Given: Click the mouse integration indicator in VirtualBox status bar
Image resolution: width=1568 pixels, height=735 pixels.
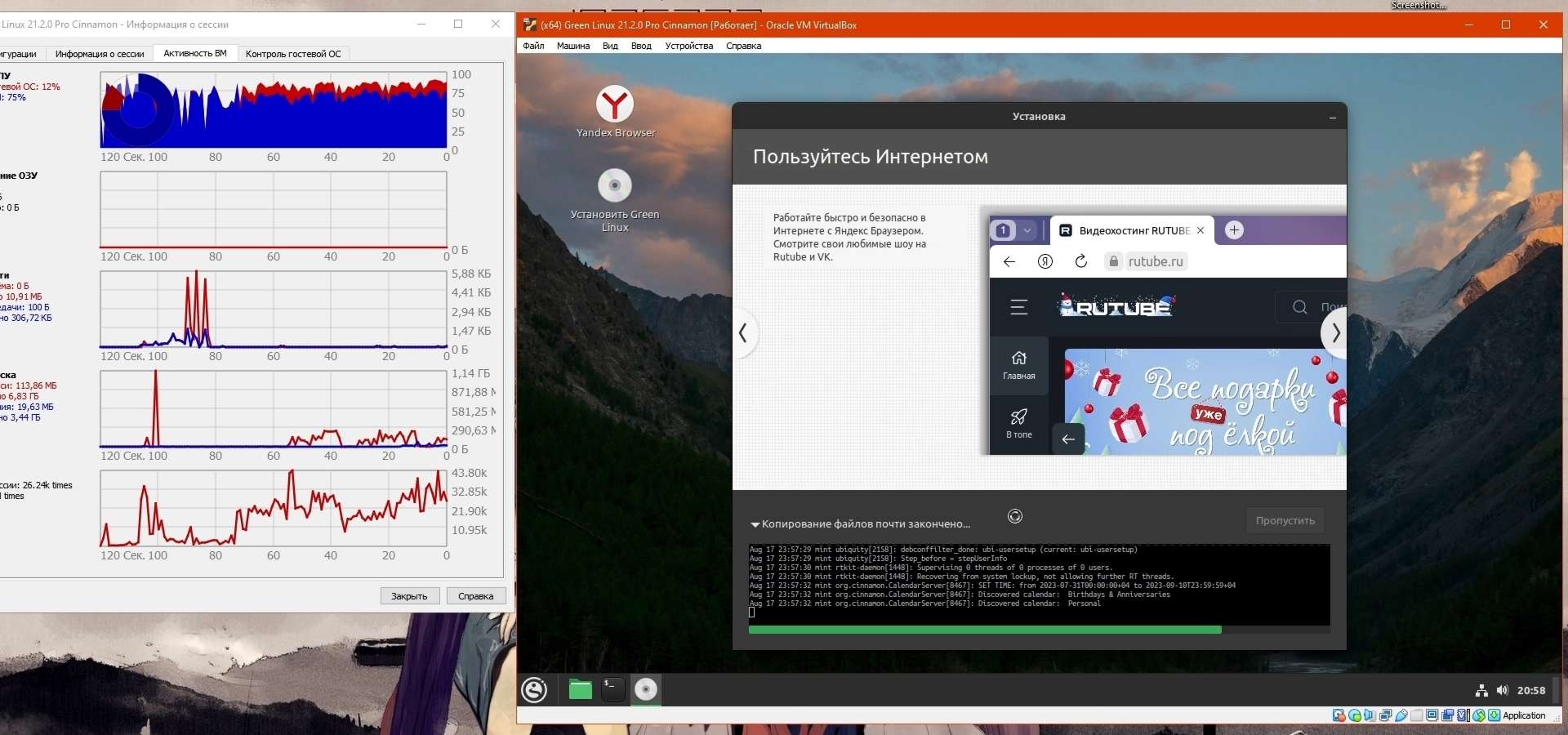Looking at the screenshot, I should pyautogui.click(x=1479, y=716).
